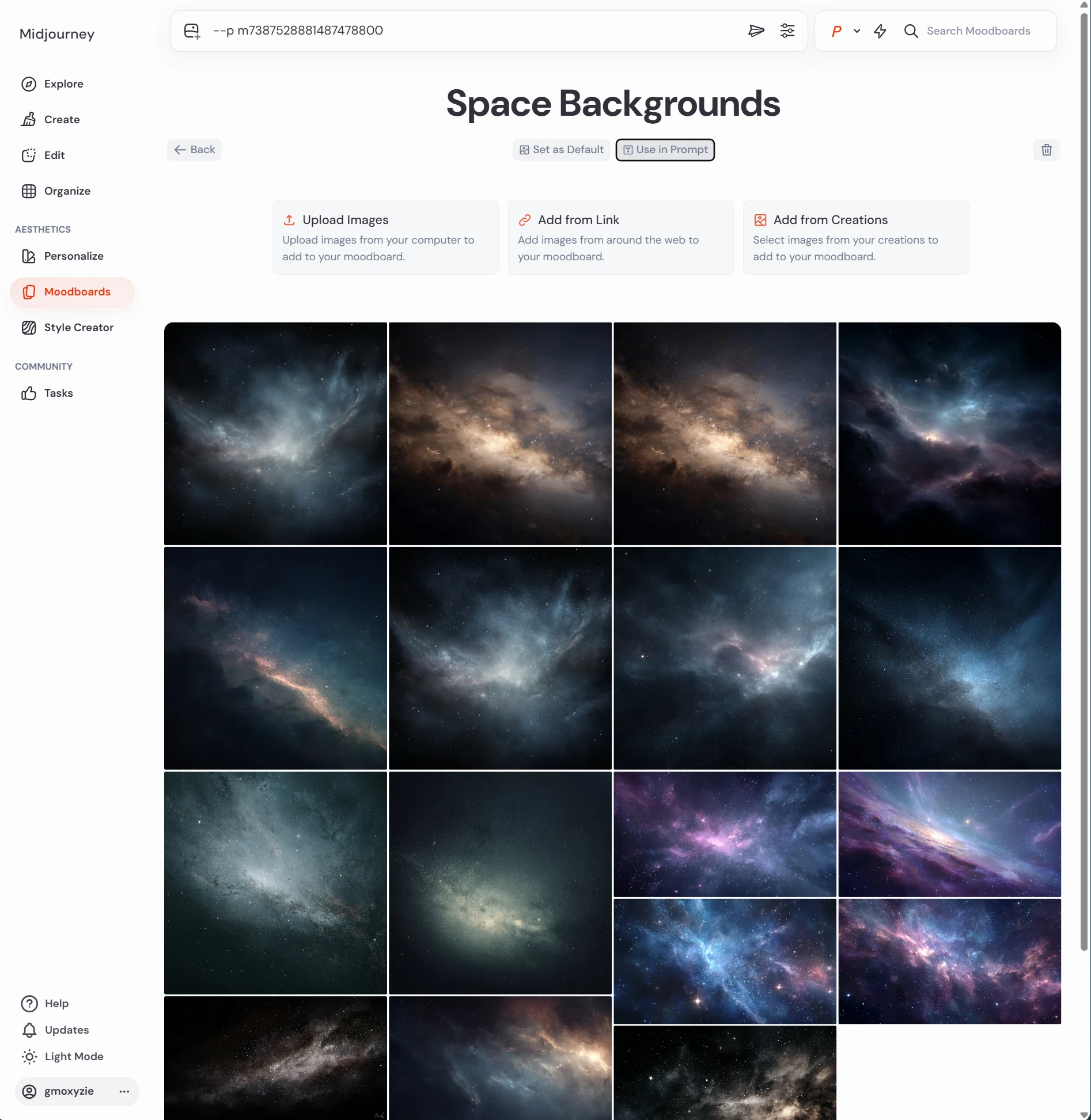Click Use in Prompt button

[665, 150]
